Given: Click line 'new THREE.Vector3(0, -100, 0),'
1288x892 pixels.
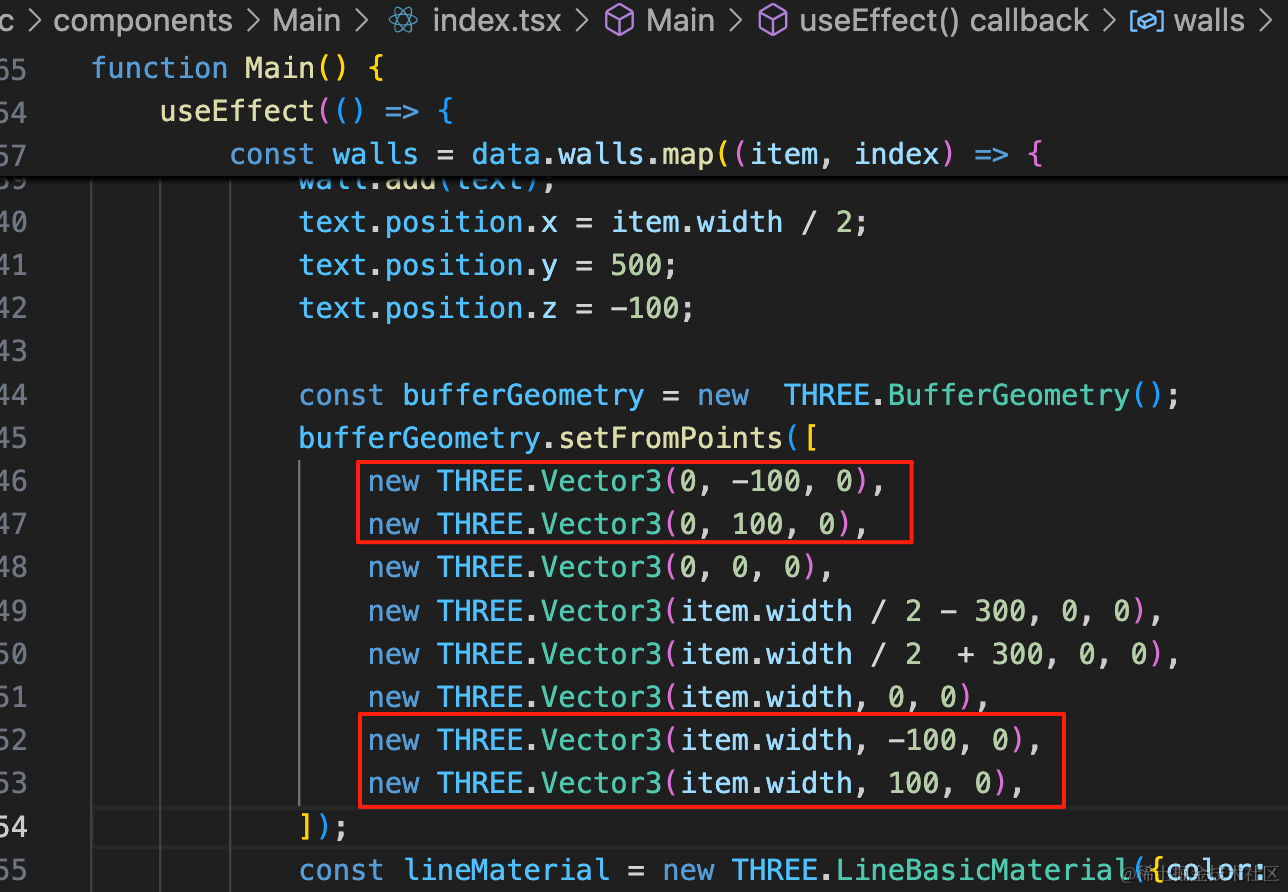Looking at the screenshot, I should (x=627, y=481).
